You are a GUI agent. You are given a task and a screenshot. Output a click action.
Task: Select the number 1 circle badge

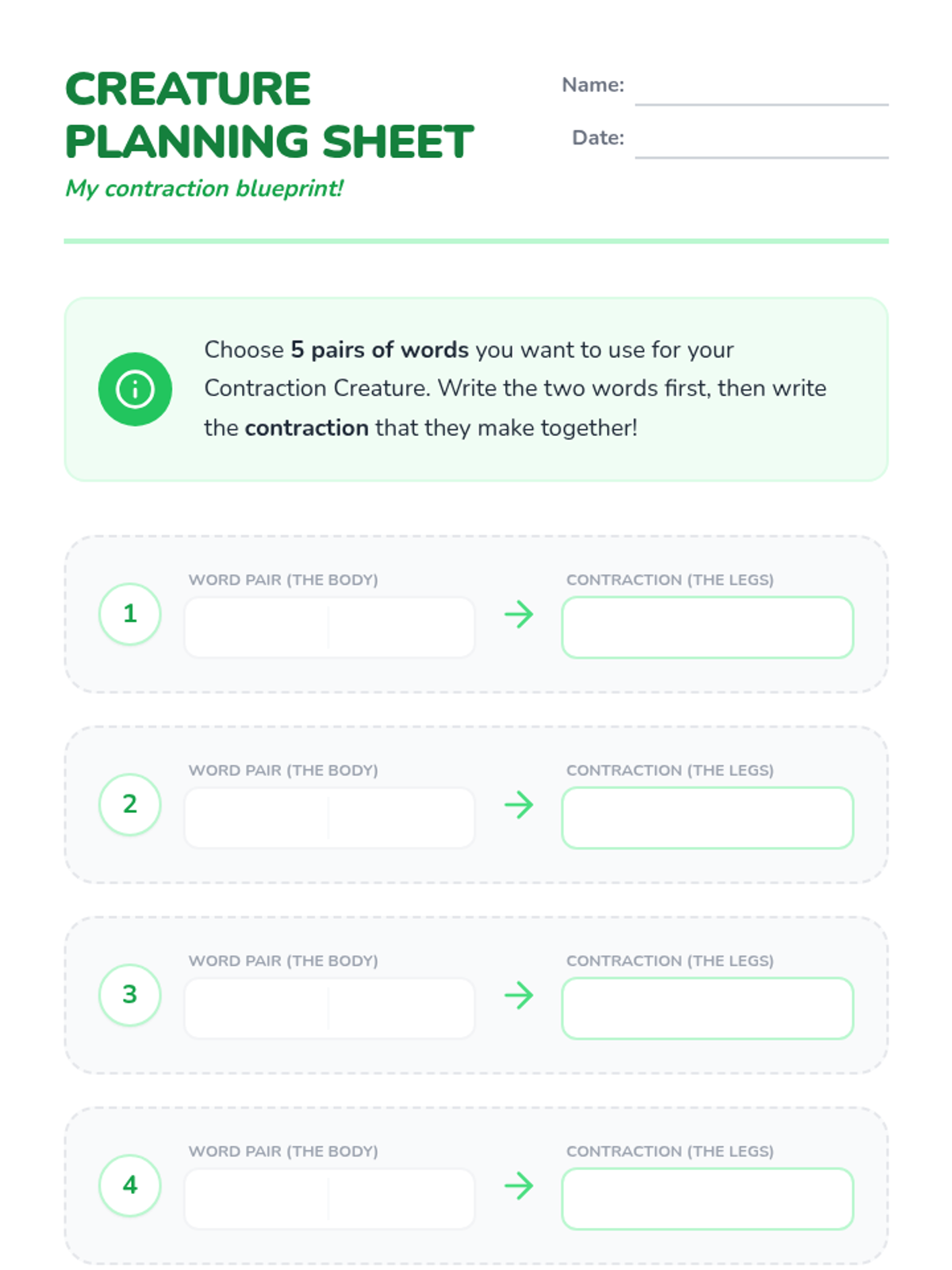point(130,614)
